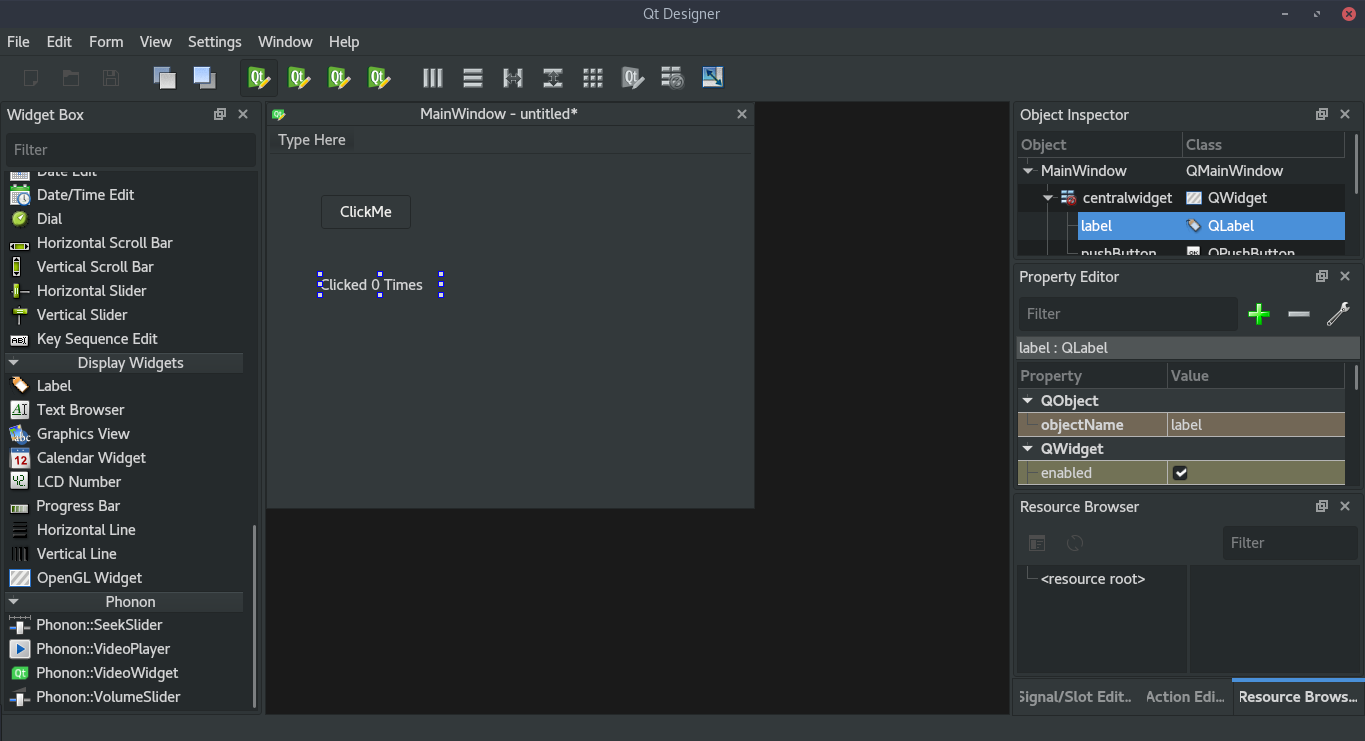The width and height of the screenshot is (1365, 741).
Task: Select the Edit Widgets mode icon
Action: (258, 77)
